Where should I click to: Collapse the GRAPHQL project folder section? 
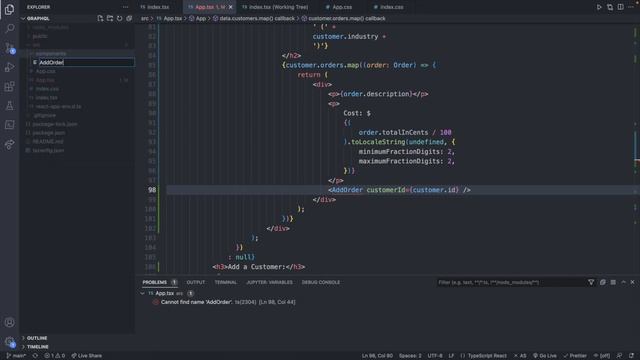[38, 18]
